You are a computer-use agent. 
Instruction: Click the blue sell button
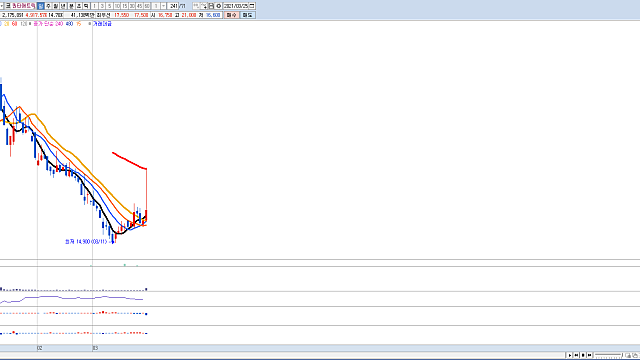click(x=247, y=15)
